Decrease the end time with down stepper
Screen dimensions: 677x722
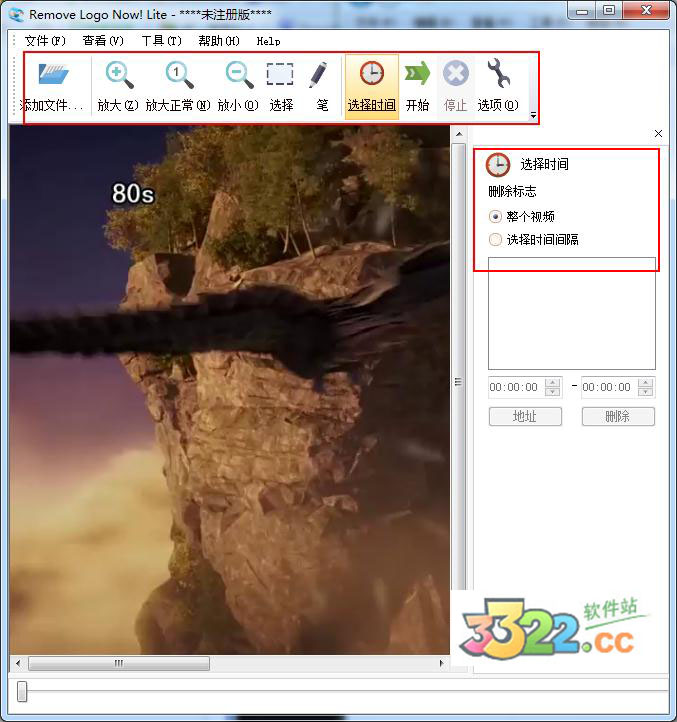pos(645,392)
